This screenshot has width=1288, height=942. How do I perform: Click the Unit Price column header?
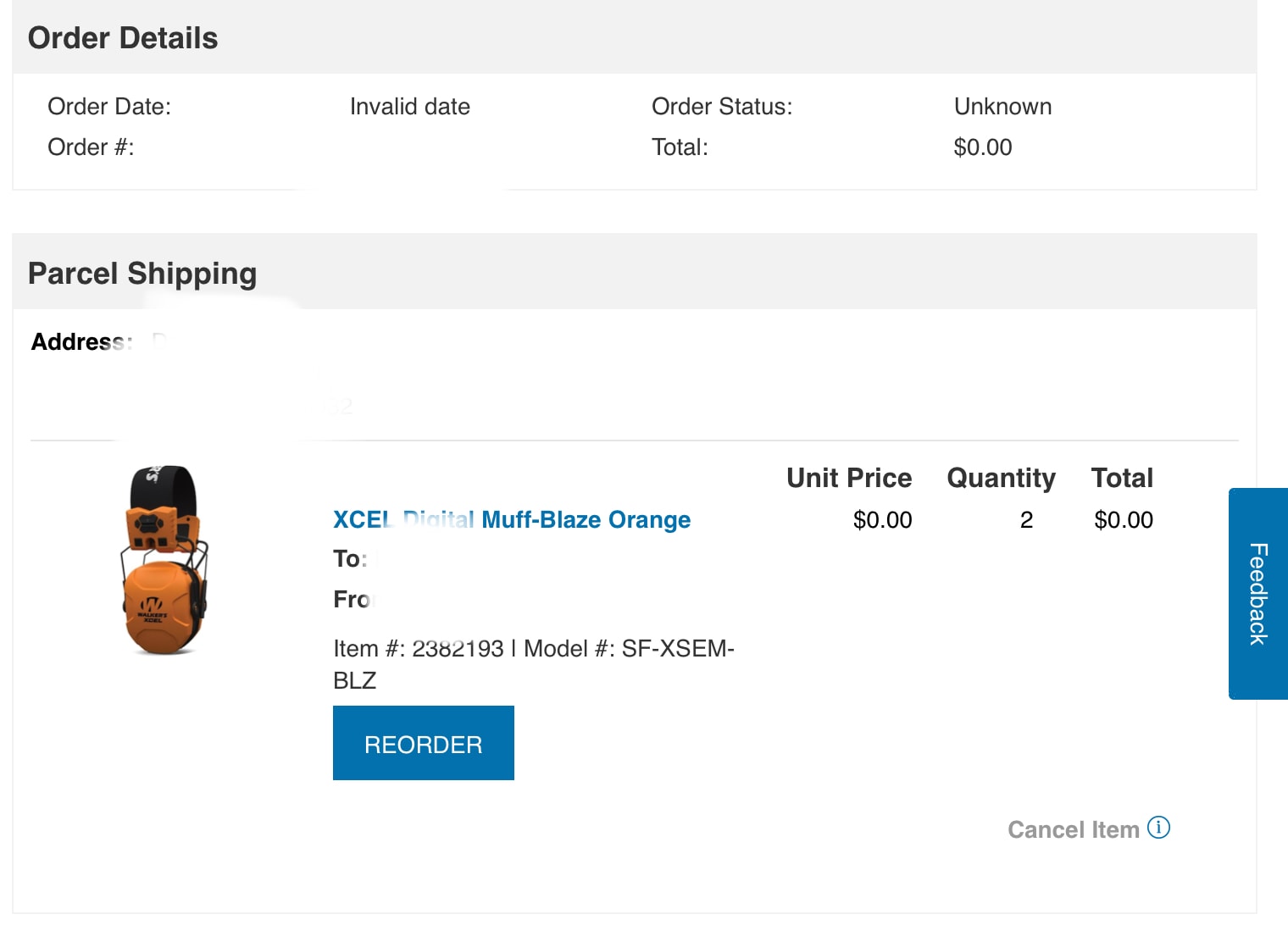(848, 478)
